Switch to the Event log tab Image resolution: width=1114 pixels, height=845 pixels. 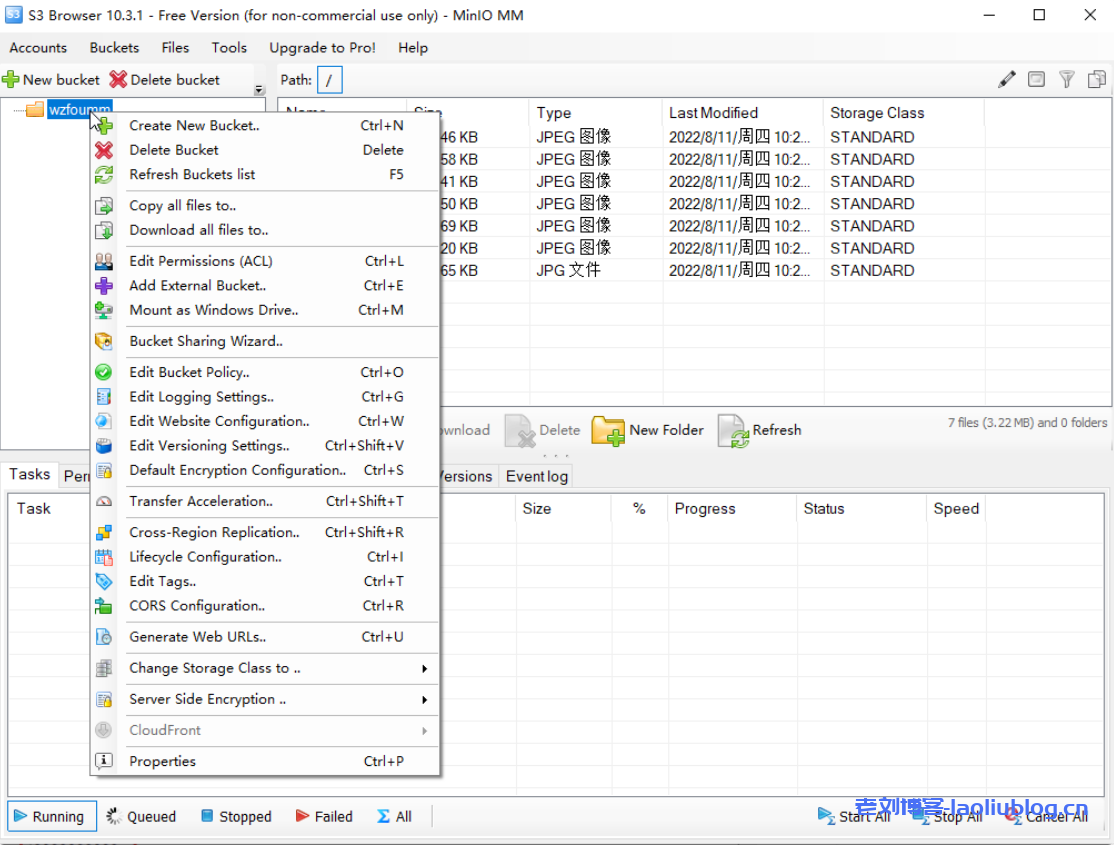click(536, 476)
